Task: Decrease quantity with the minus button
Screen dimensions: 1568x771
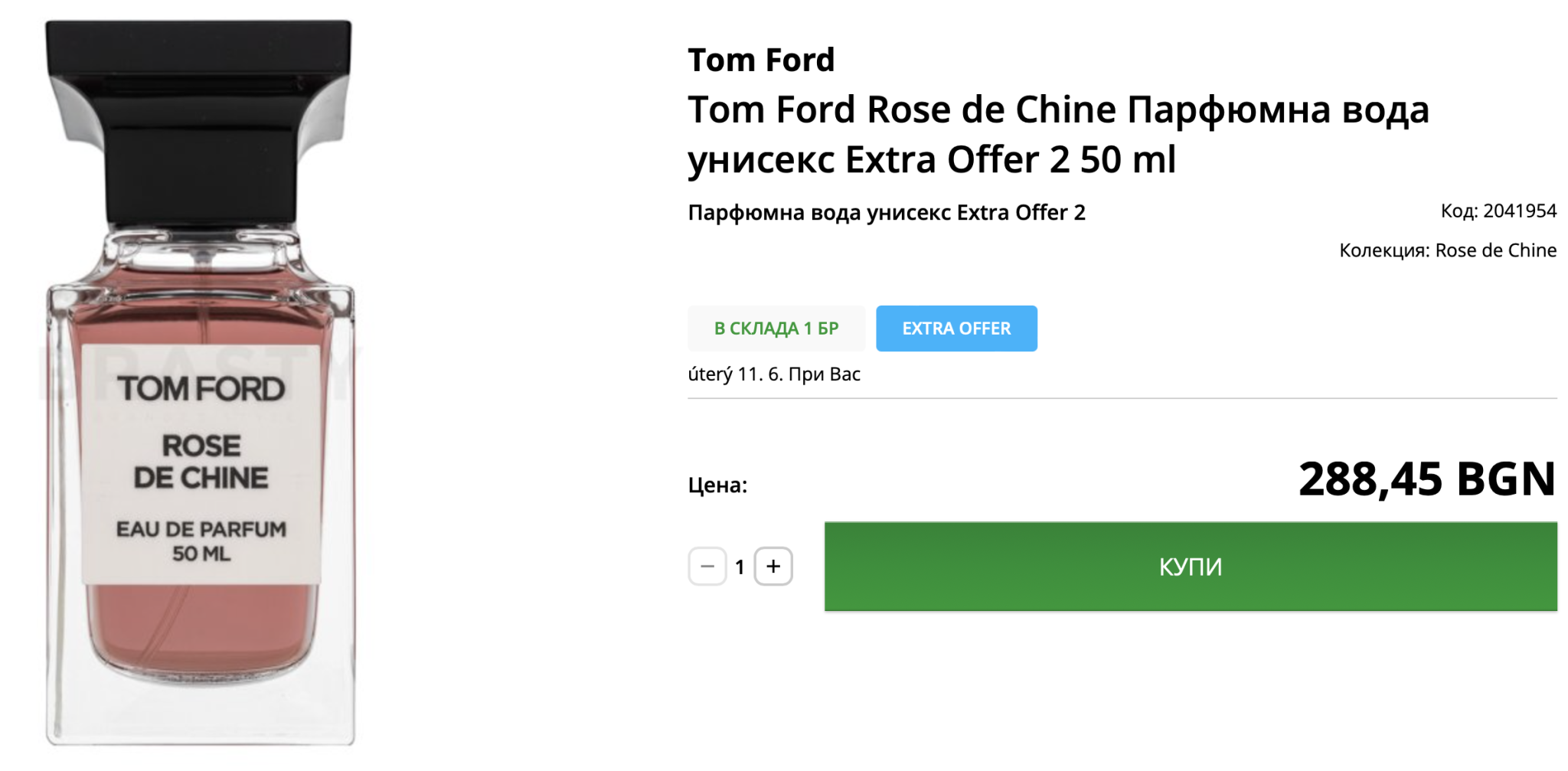Action: tap(707, 567)
